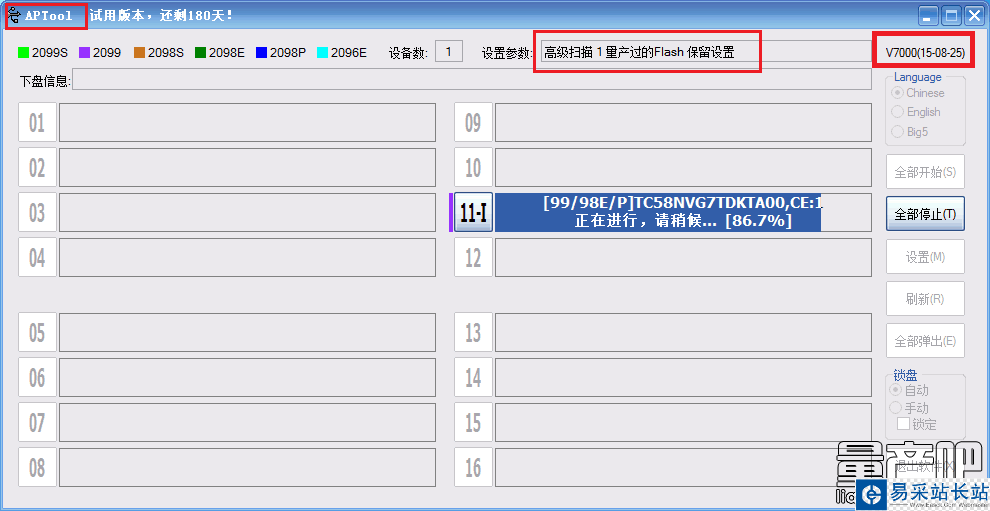Select the Big5 language radio button
Viewport: 990px width, 511px height.
click(897, 131)
